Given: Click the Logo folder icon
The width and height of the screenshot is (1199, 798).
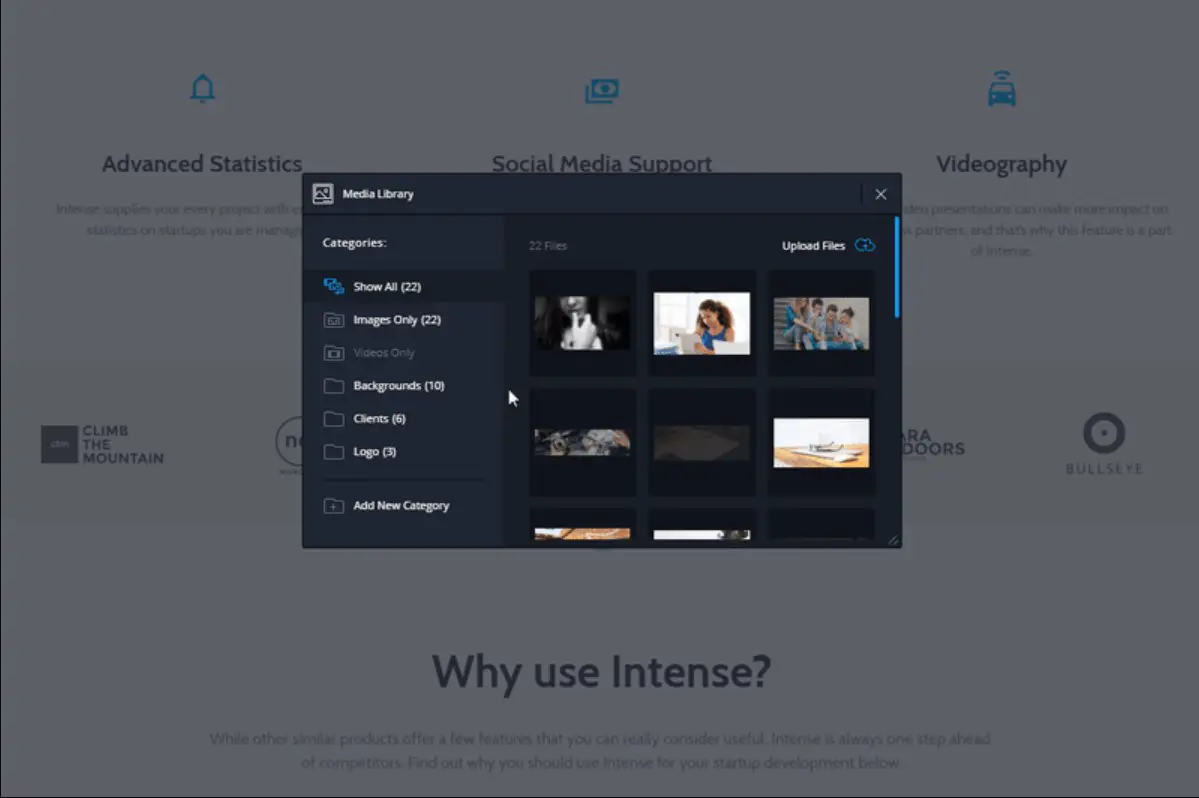Looking at the screenshot, I should click(333, 452).
